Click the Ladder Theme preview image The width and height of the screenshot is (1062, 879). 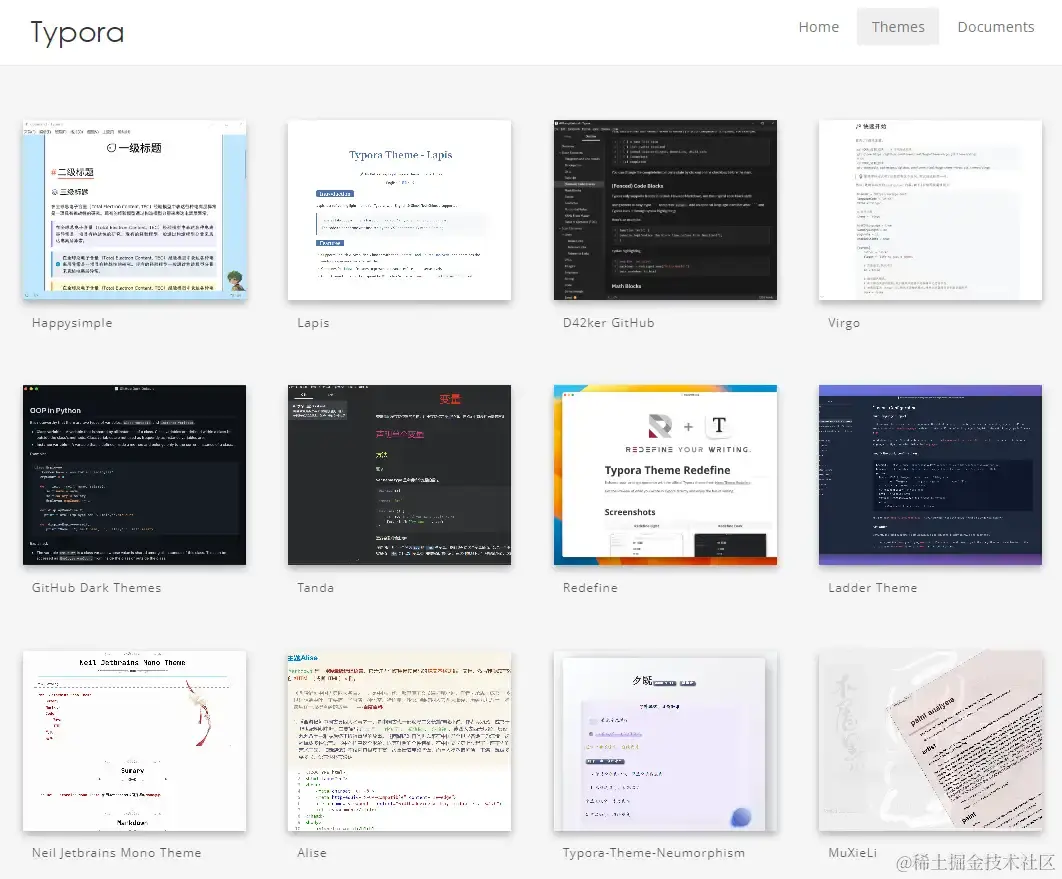tap(931, 475)
